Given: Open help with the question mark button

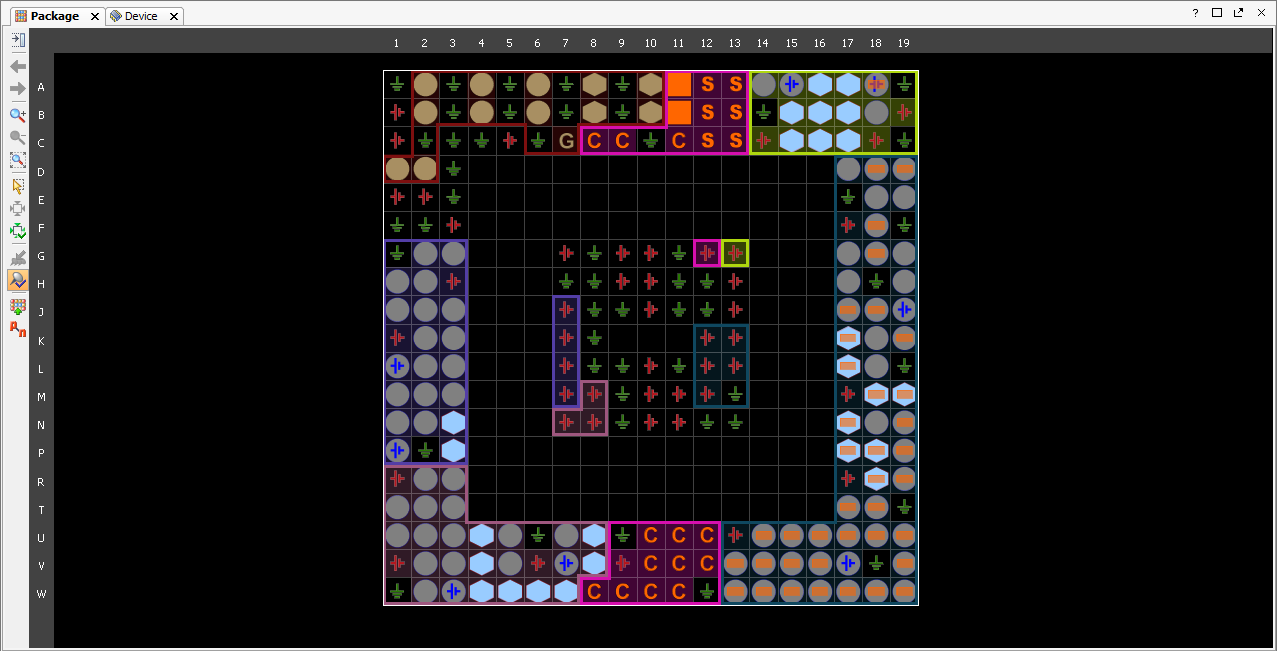Looking at the screenshot, I should coord(1195,13).
